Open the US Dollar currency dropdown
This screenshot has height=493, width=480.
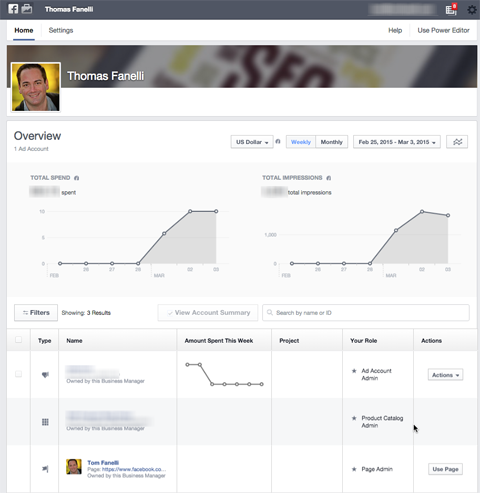click(252, 142)
